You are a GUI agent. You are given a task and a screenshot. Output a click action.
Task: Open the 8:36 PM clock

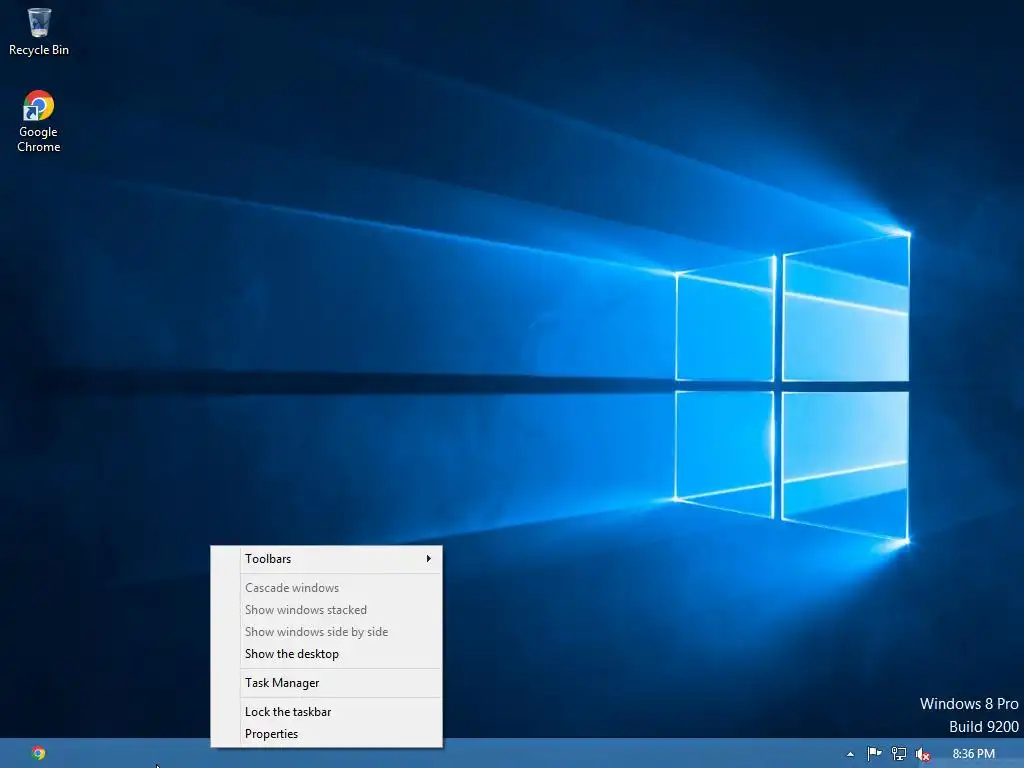[x=973, y=754]
